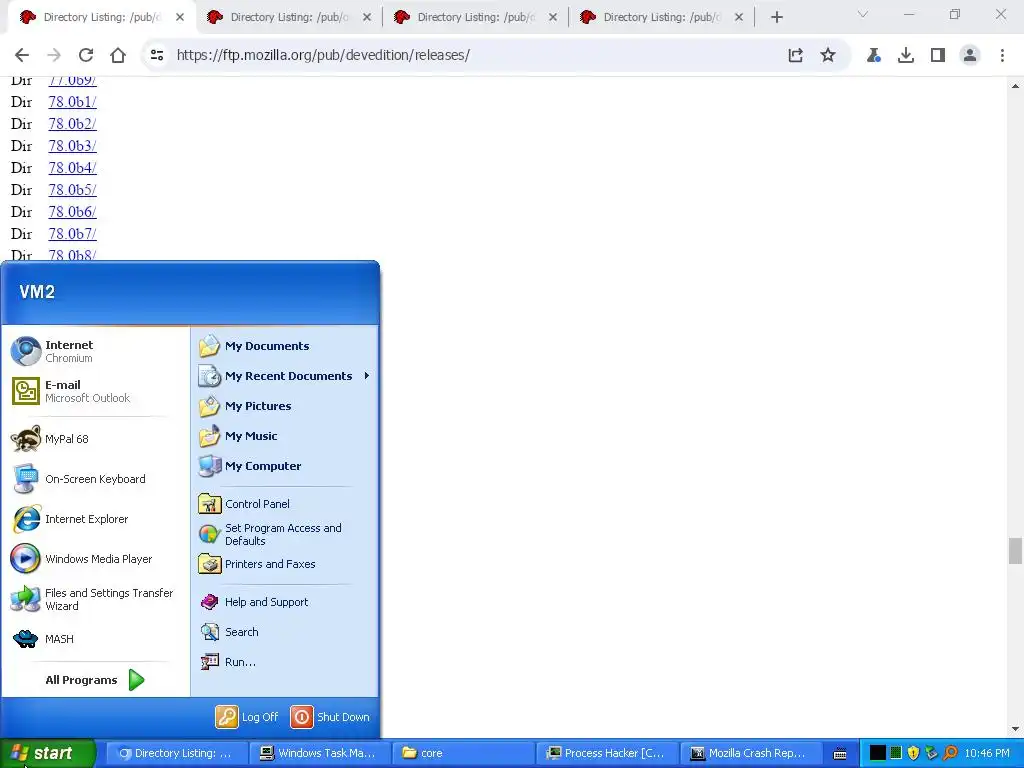Open Search from the Start menu
1024x768 pixels.
285,632
